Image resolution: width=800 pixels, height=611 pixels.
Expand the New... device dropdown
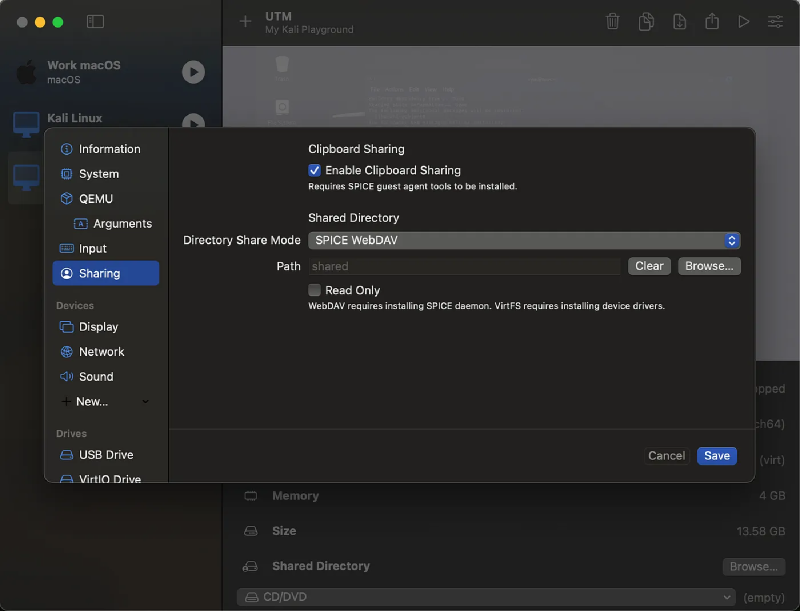pyautogui.click(x=105, y=402)
